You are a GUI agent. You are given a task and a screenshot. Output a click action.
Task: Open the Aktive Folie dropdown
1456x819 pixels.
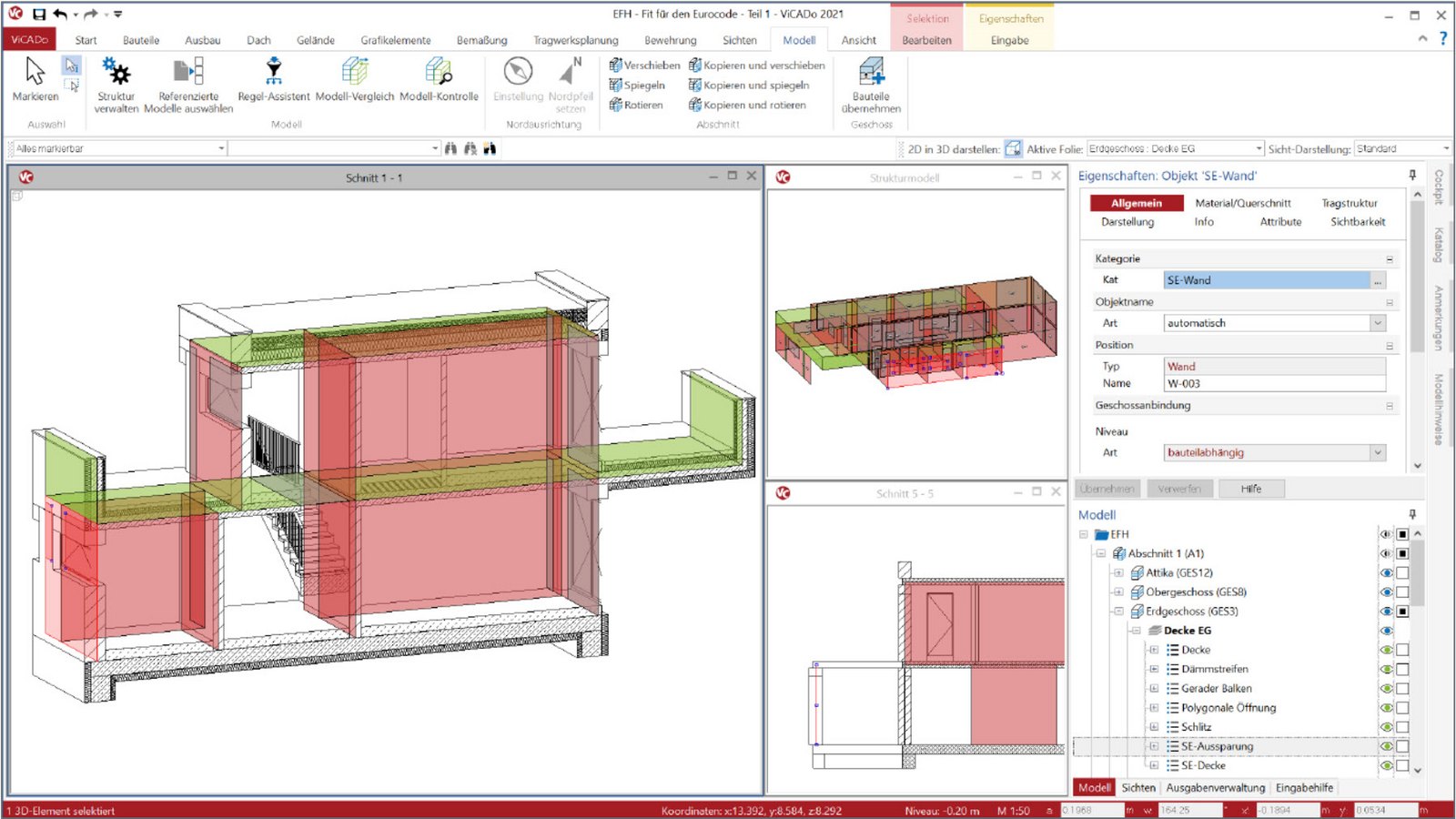click(x=1259, y=148)
